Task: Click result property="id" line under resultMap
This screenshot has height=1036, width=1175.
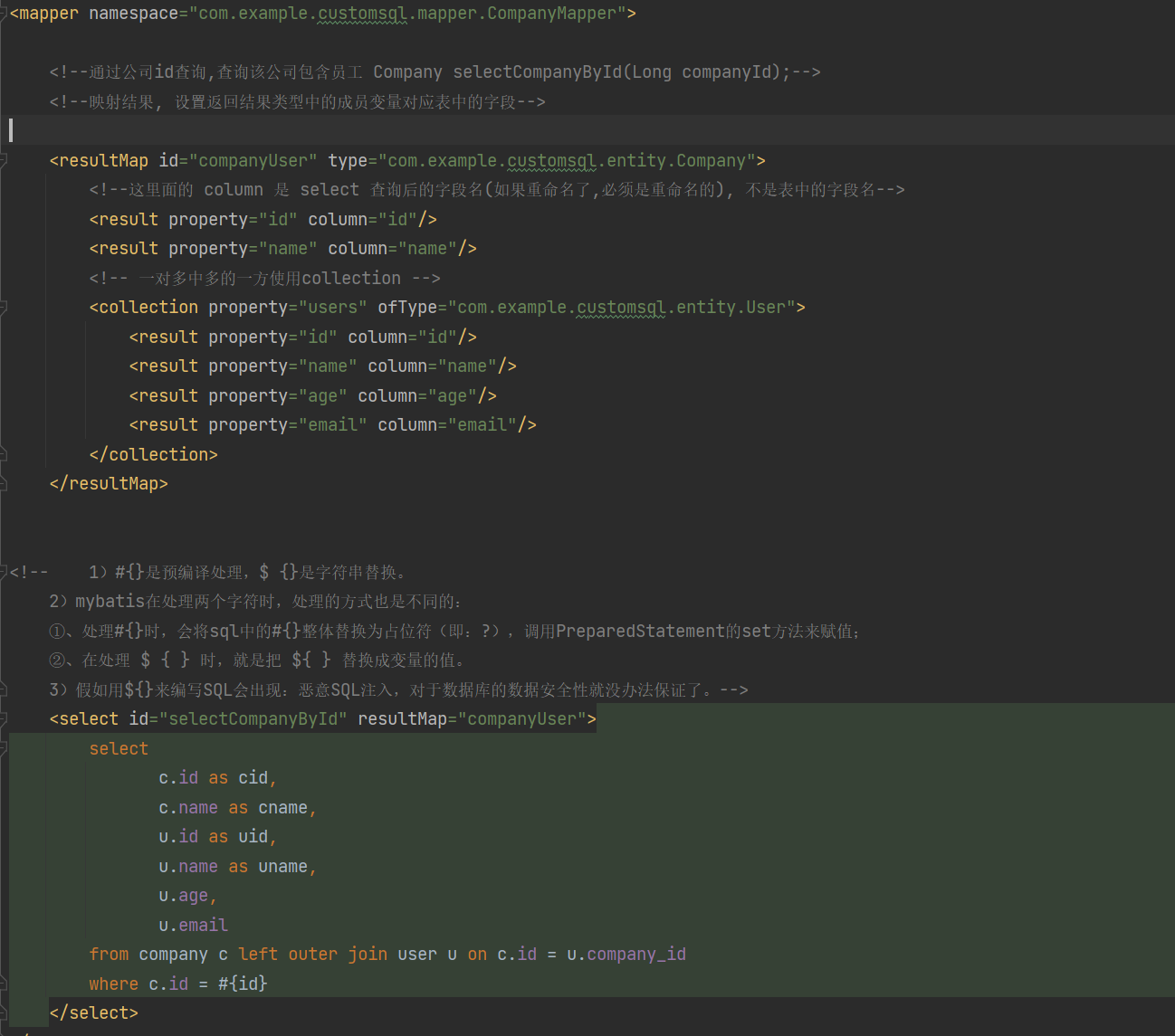Action: click(x=263, y=220)
